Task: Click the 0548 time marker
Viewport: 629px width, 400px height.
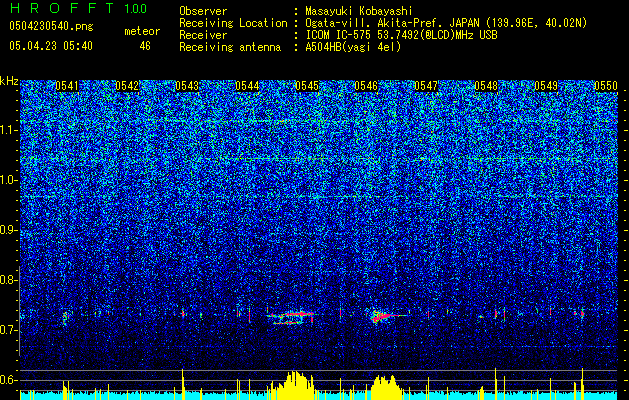Action: point(486,86)
